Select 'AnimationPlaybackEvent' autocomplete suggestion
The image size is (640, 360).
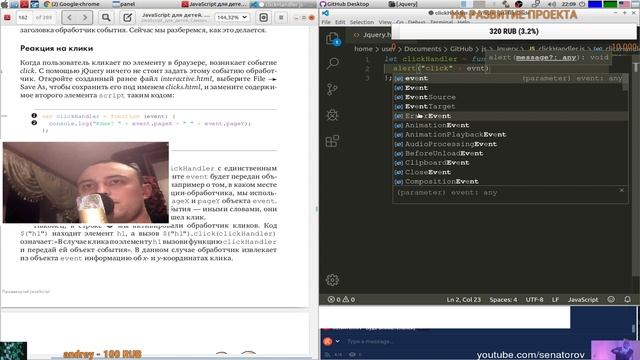pyautogui.click(x=510, y=135)
